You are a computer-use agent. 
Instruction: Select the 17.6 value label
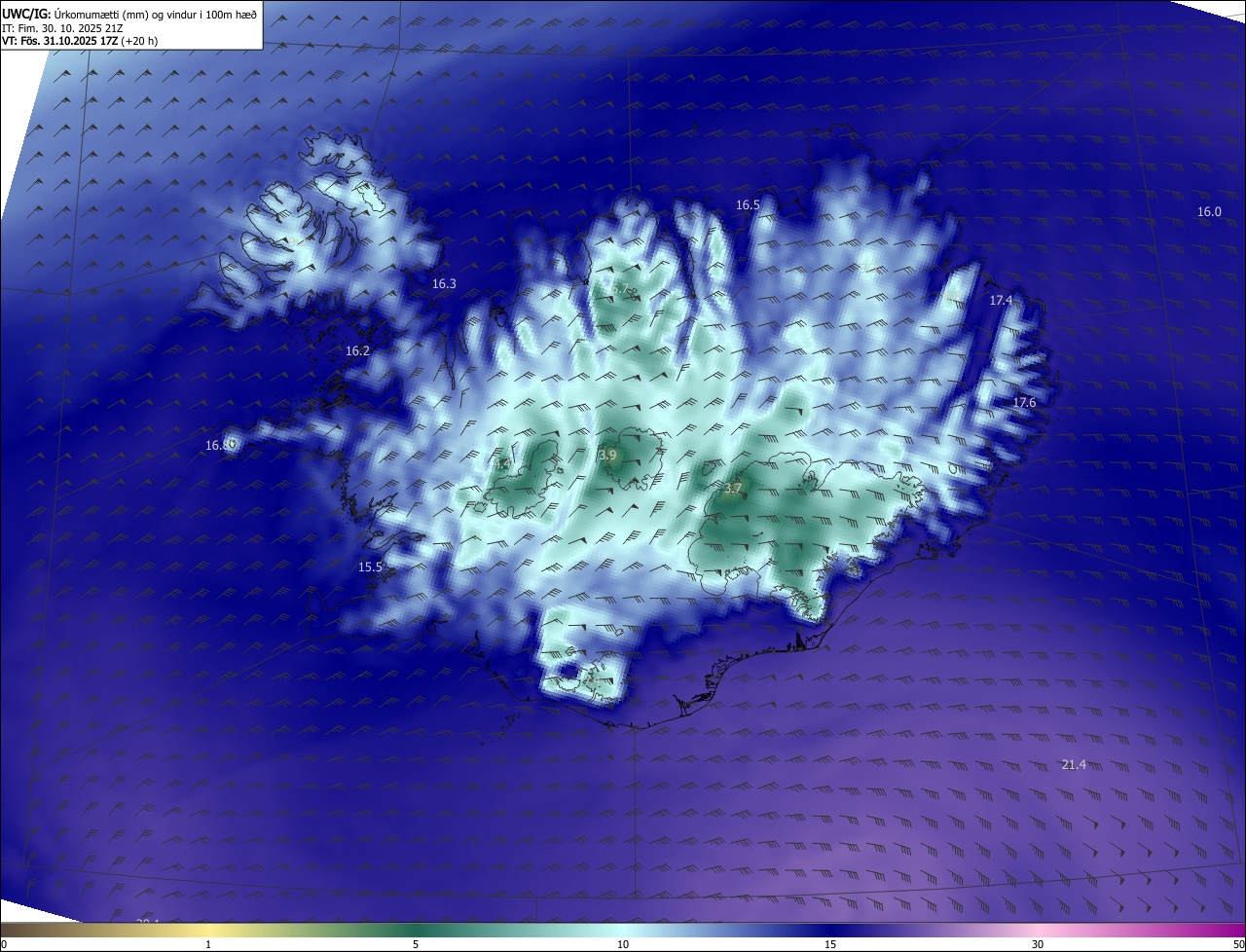(x=1024, y=403)
